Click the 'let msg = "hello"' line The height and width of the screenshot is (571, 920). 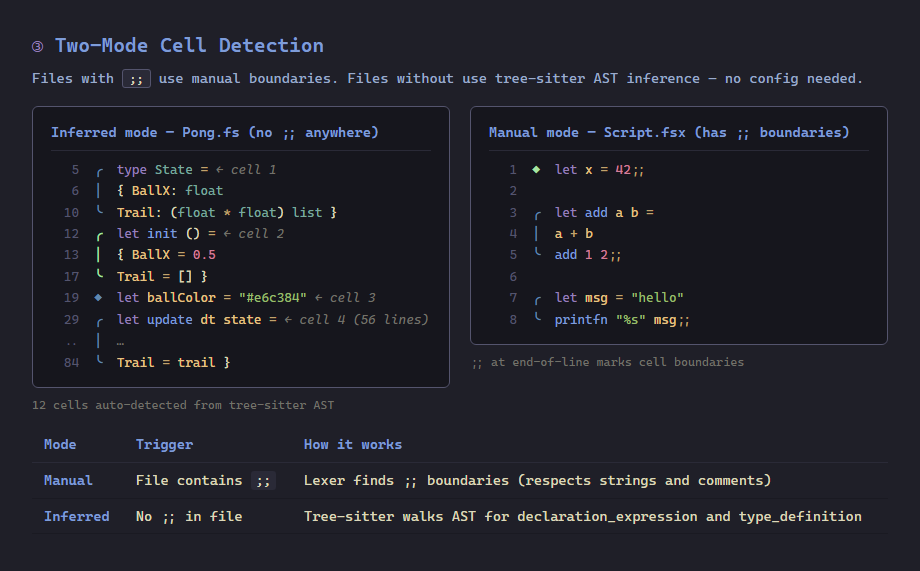[619, 298]
